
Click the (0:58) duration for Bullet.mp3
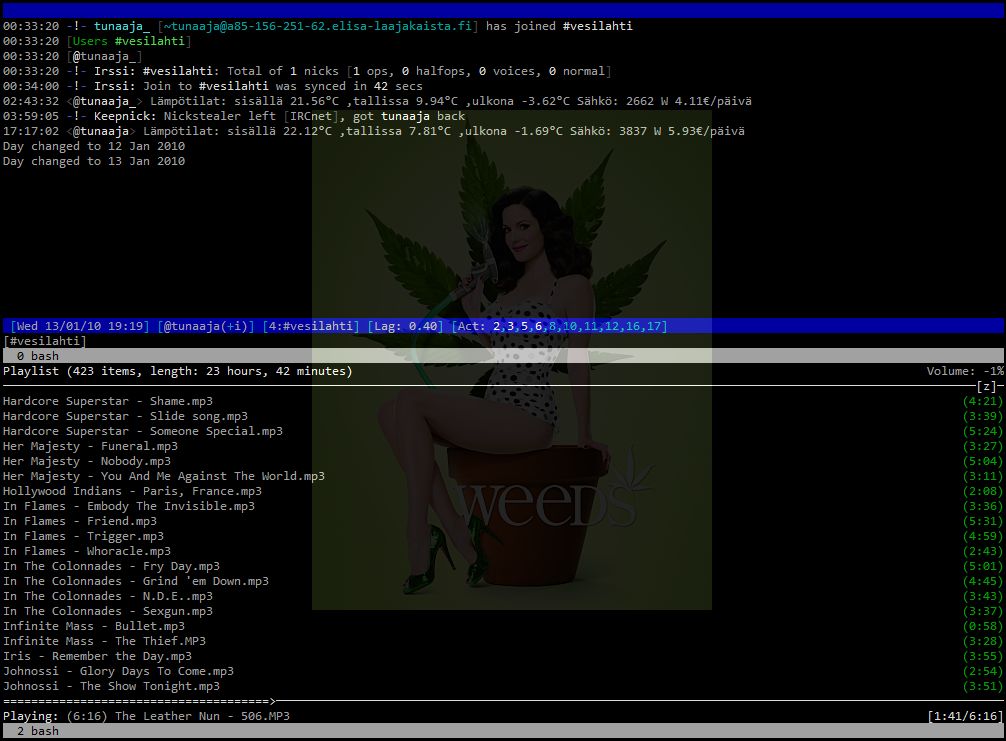pos(982,626)
